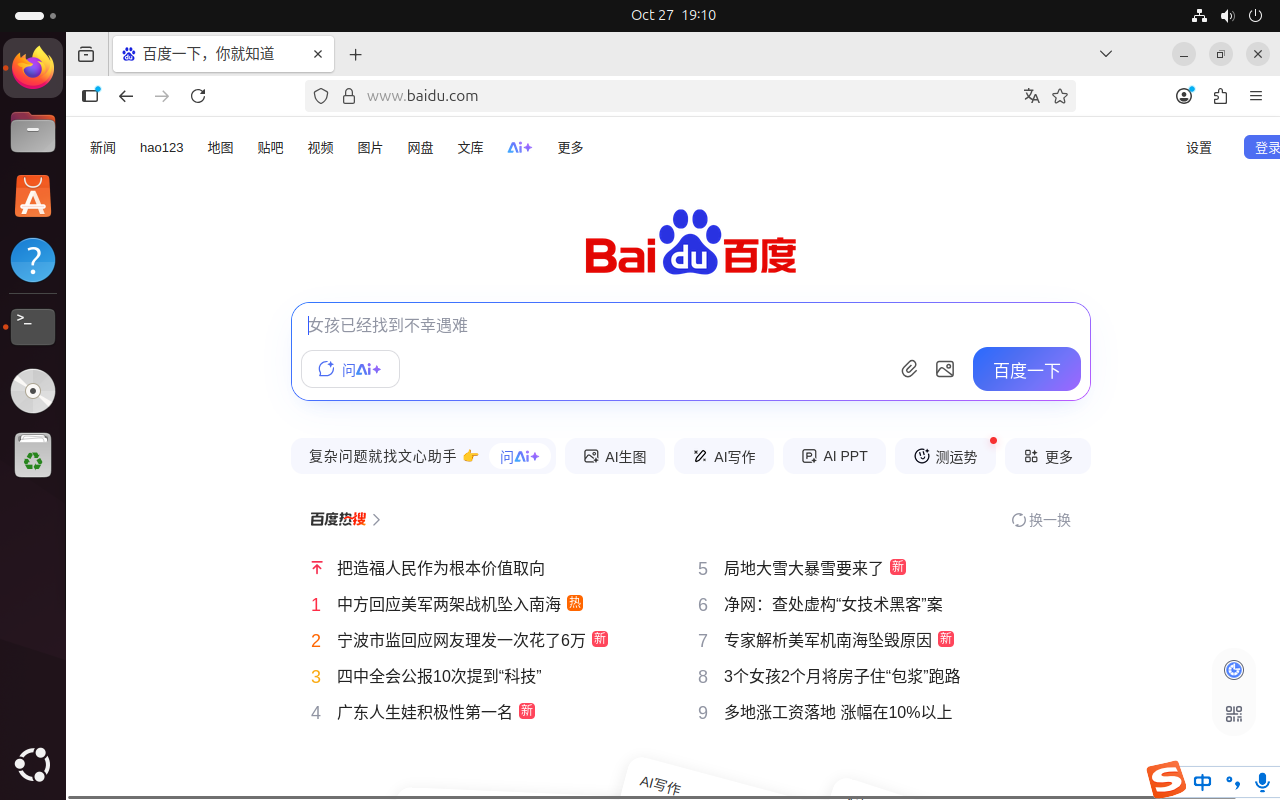Click the tracking protection shield icon
Viewport: 1280px width, 800px height.
321,96
